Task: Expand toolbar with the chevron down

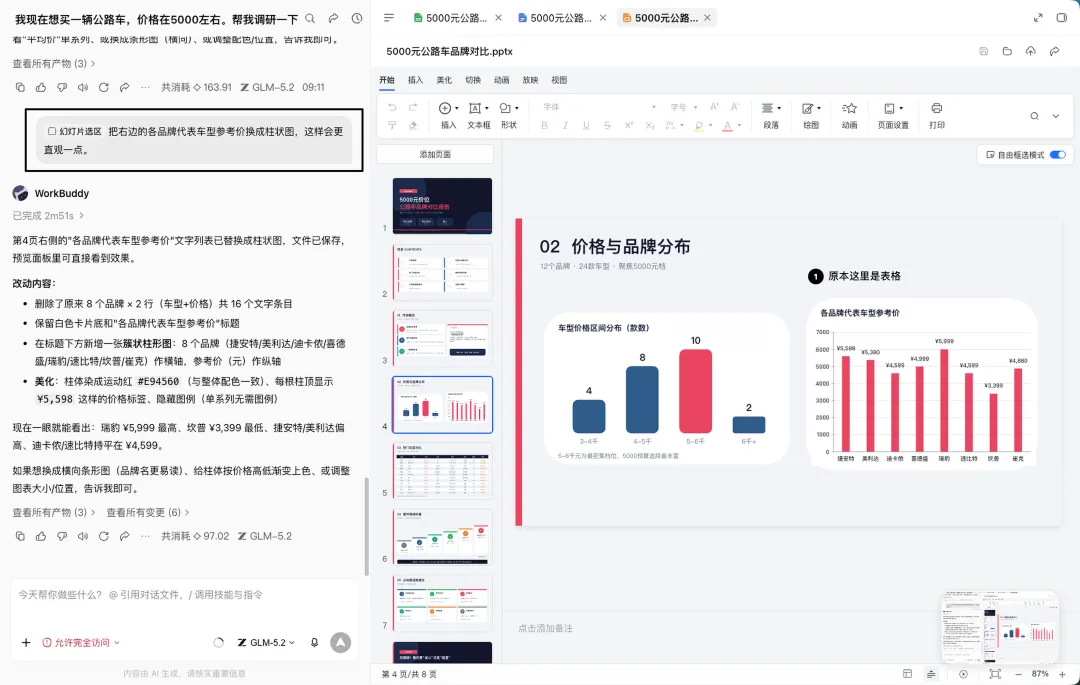Action: [x=1055, y=116]
